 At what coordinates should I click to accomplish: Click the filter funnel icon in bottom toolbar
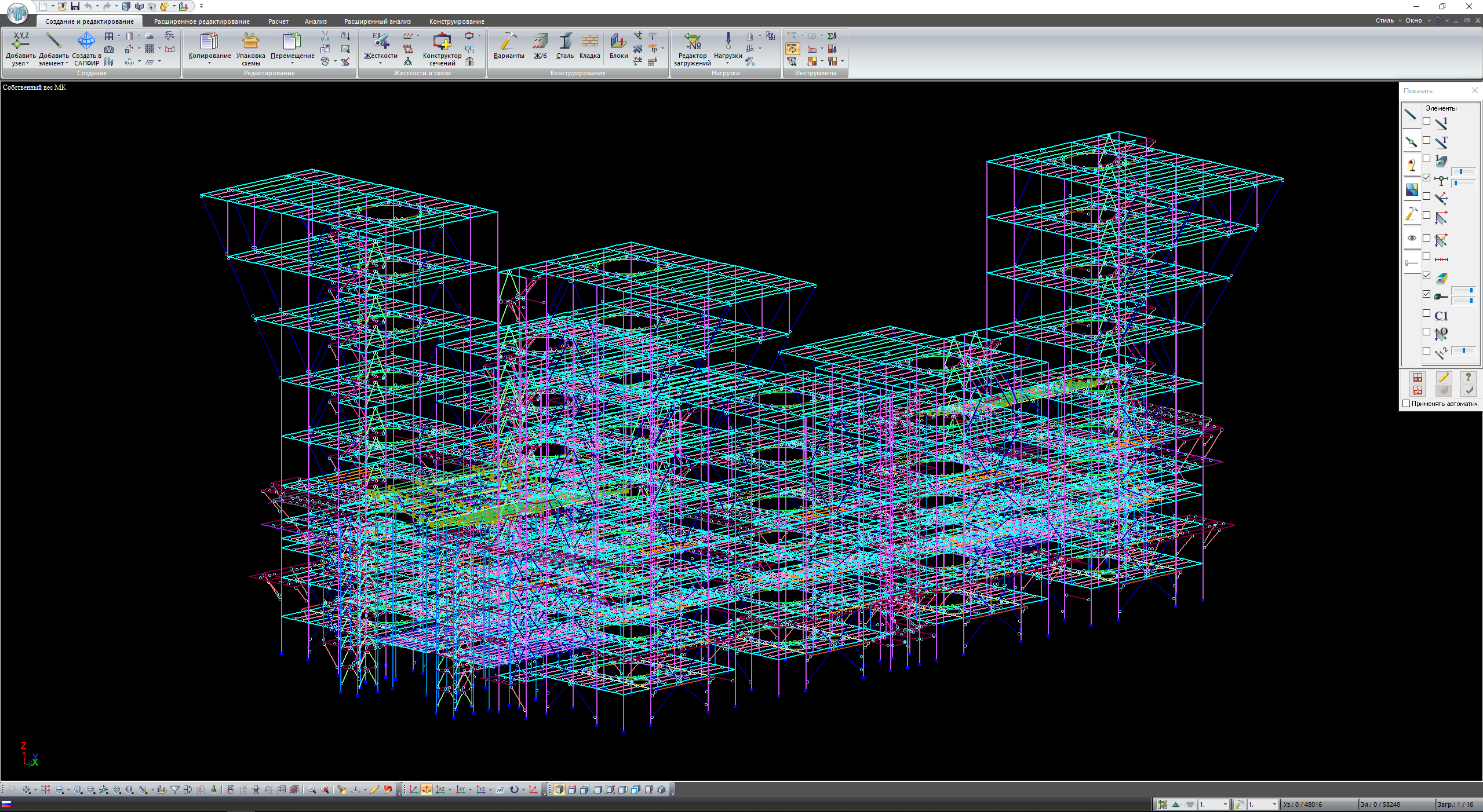(x=174, y=790)
